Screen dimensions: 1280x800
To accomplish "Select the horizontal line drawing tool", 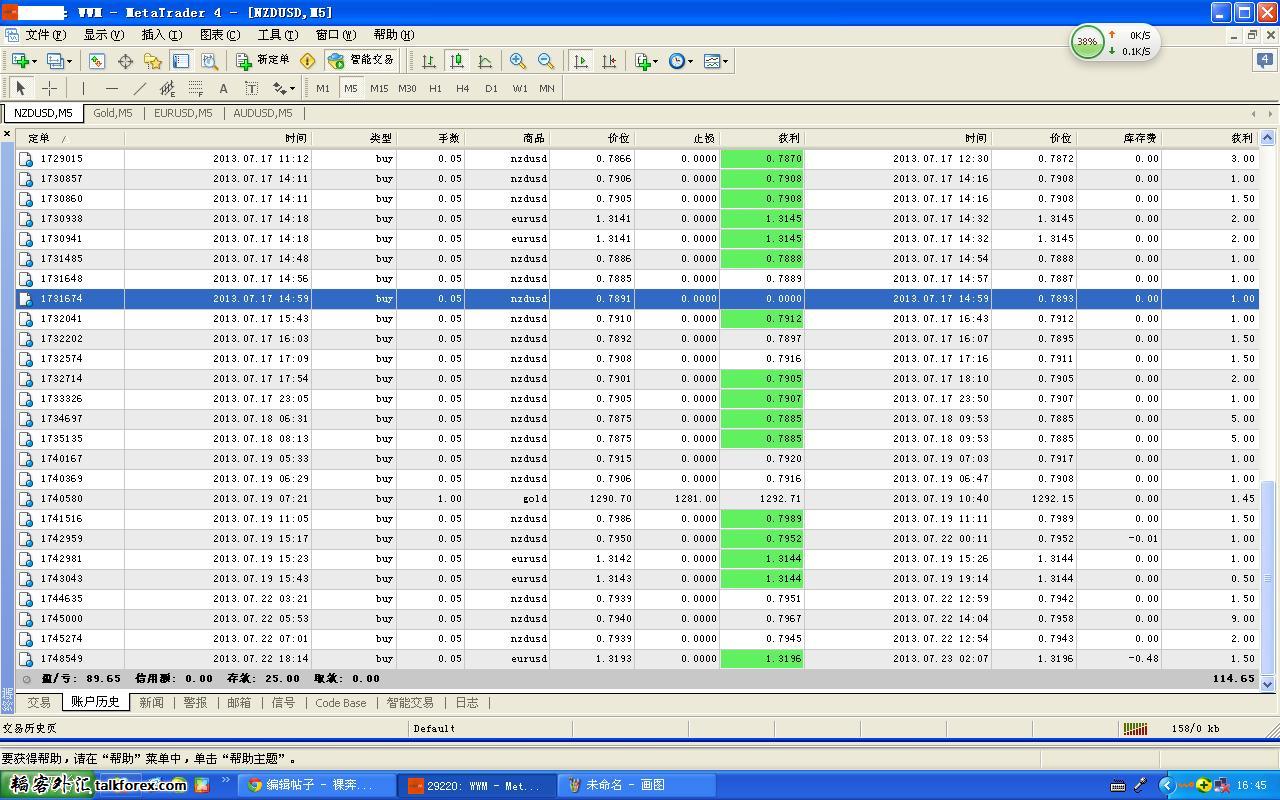I will pos(111,88).
